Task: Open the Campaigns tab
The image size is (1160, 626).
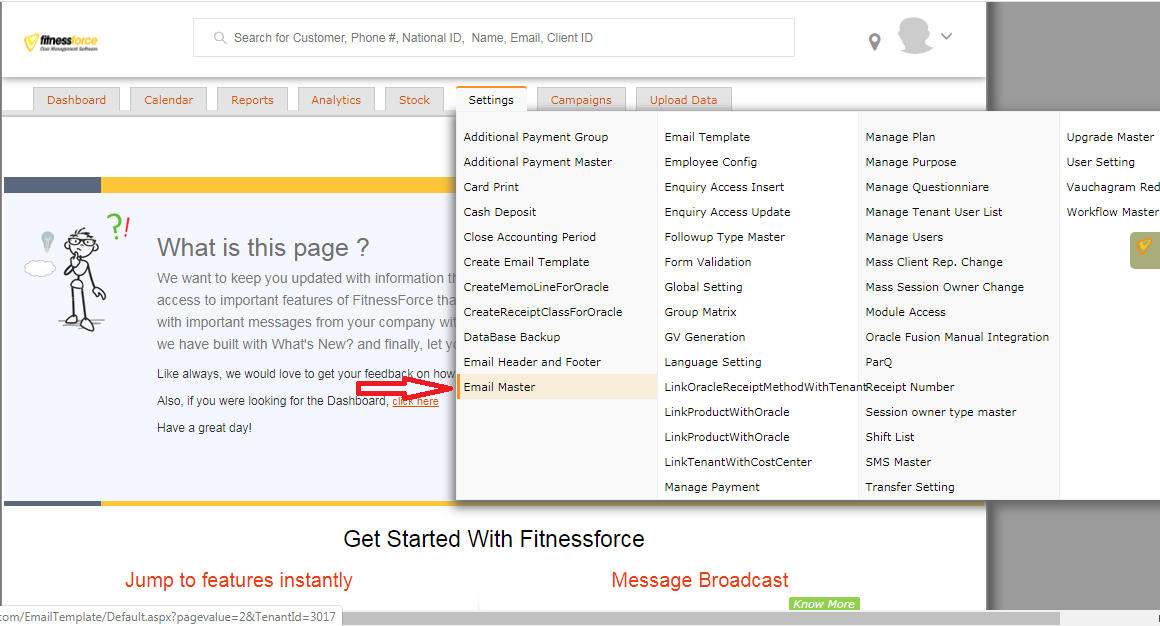Action: pyautogui.click(x=581, y=100)
